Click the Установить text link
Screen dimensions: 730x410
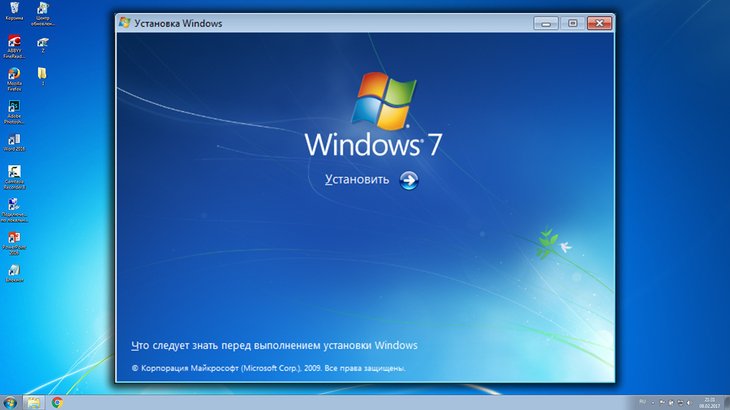357,180
